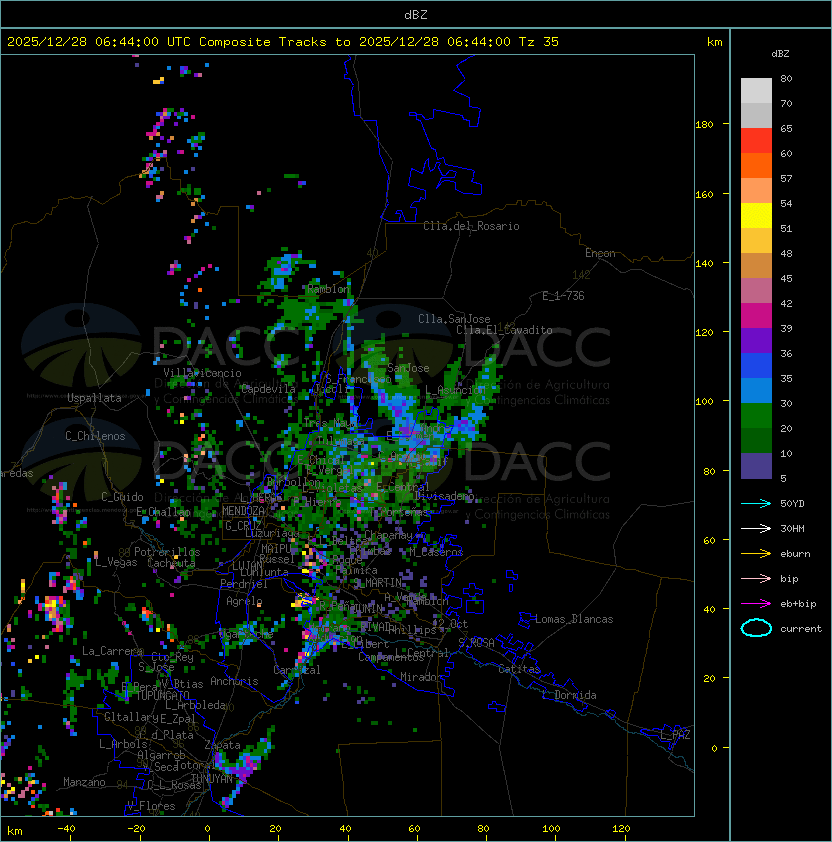Click the white 30HM arrow icon
The width and height of the screenshot is (832, 842).
pos(756,528)
